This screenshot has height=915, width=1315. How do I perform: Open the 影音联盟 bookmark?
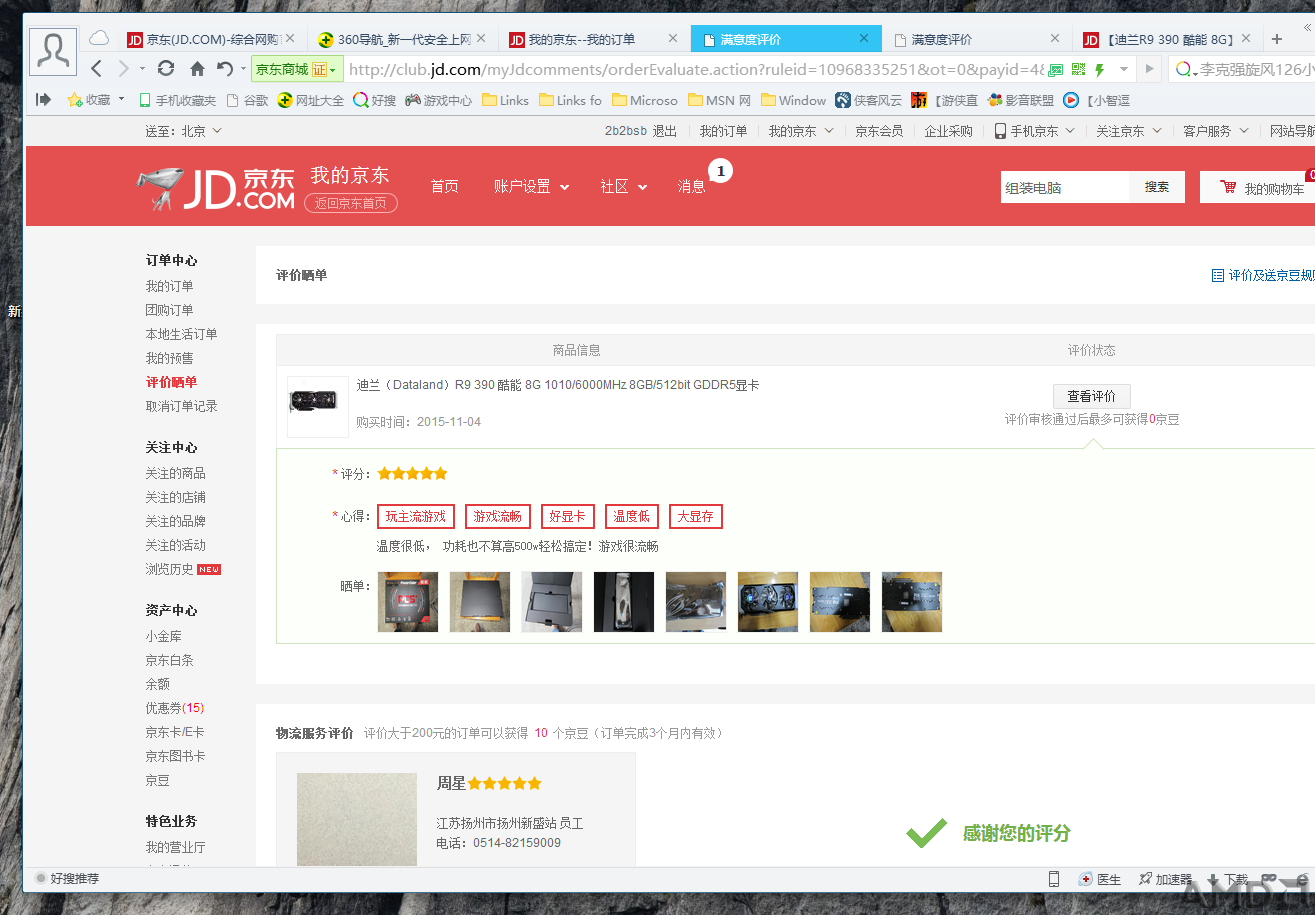pyautogui.click(x=1020, y=100)
